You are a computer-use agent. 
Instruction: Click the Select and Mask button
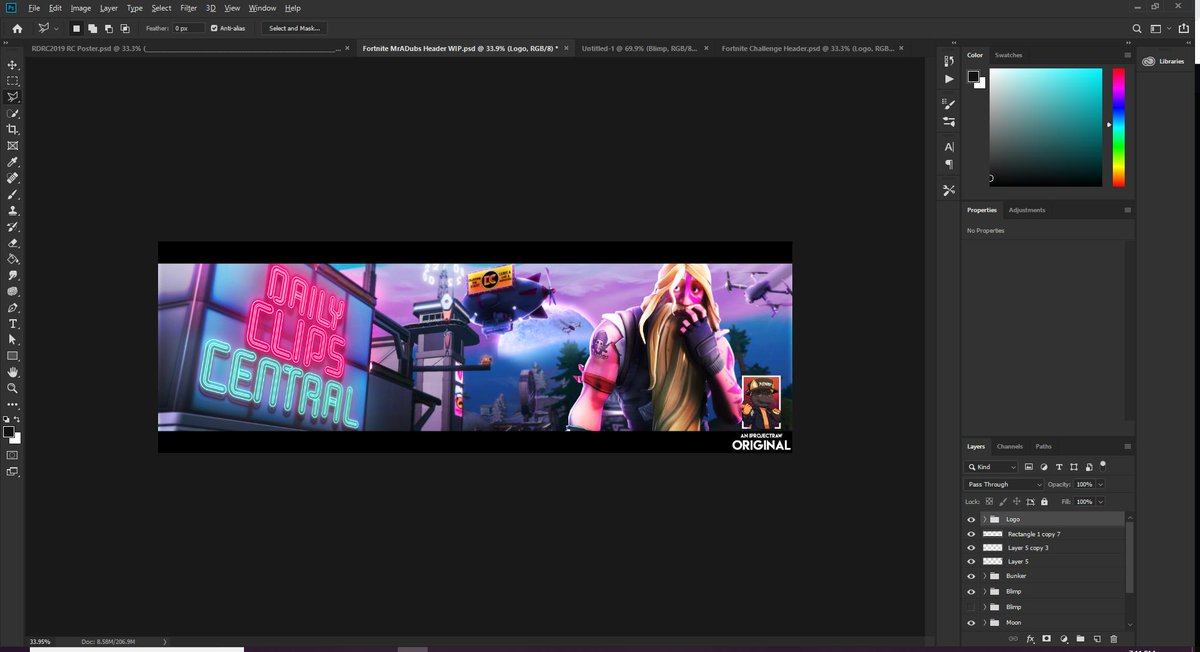pos(294,28)
